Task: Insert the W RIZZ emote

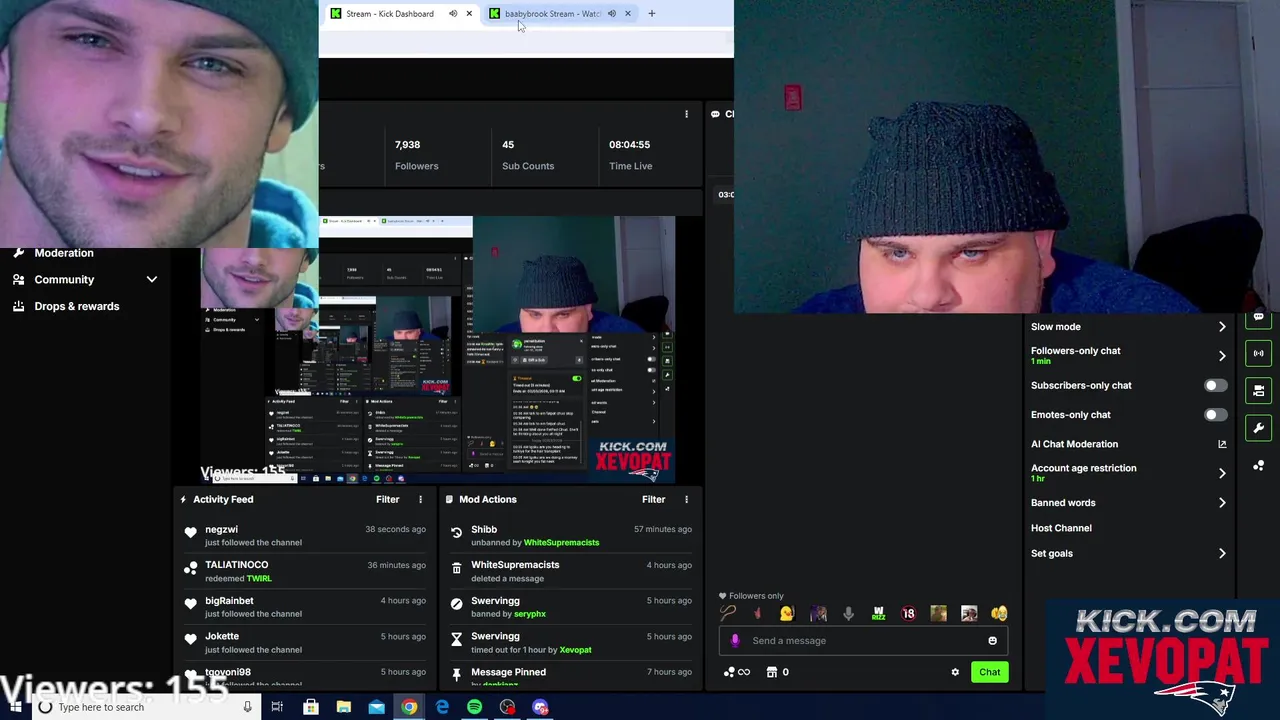Action: tap(878, 614)
